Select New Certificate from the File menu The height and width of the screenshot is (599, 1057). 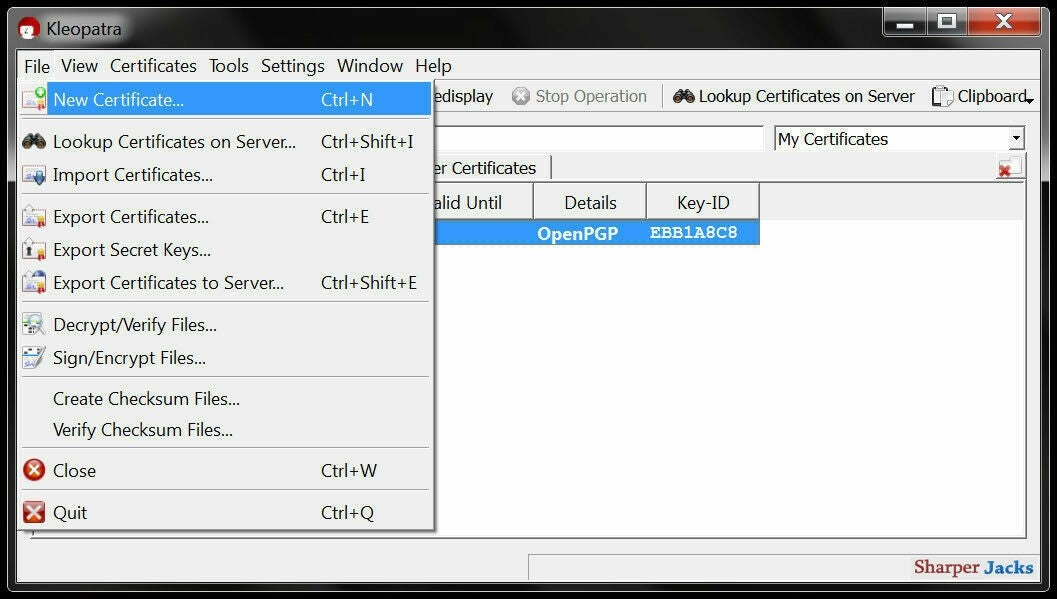pos(118,100)
